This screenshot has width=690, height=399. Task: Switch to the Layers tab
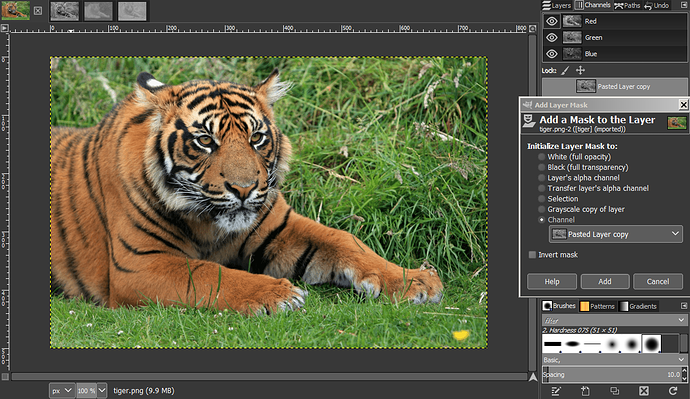[556, 5]
